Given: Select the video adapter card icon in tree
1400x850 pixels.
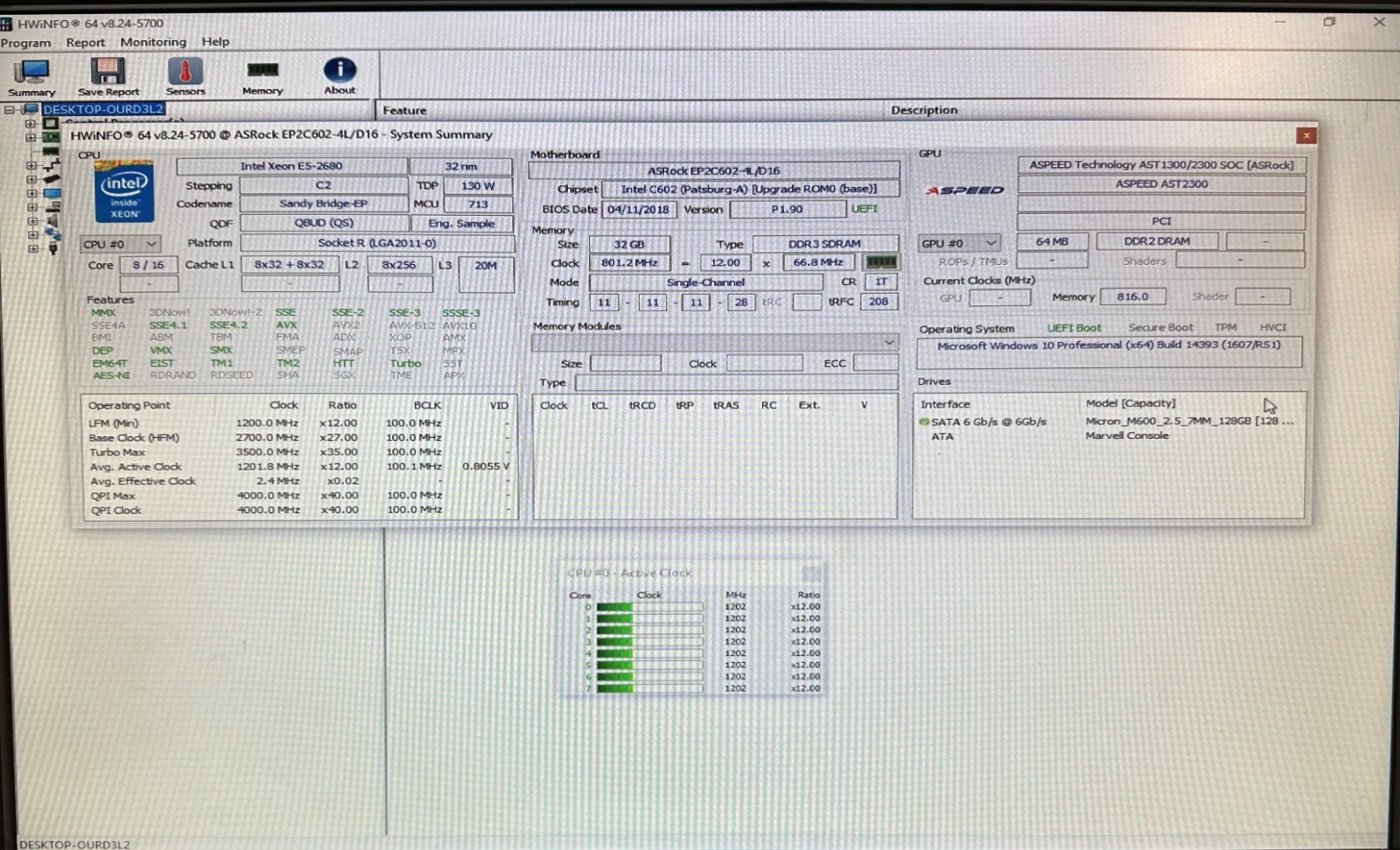Looking at the screenshot, I should [52, 178].
